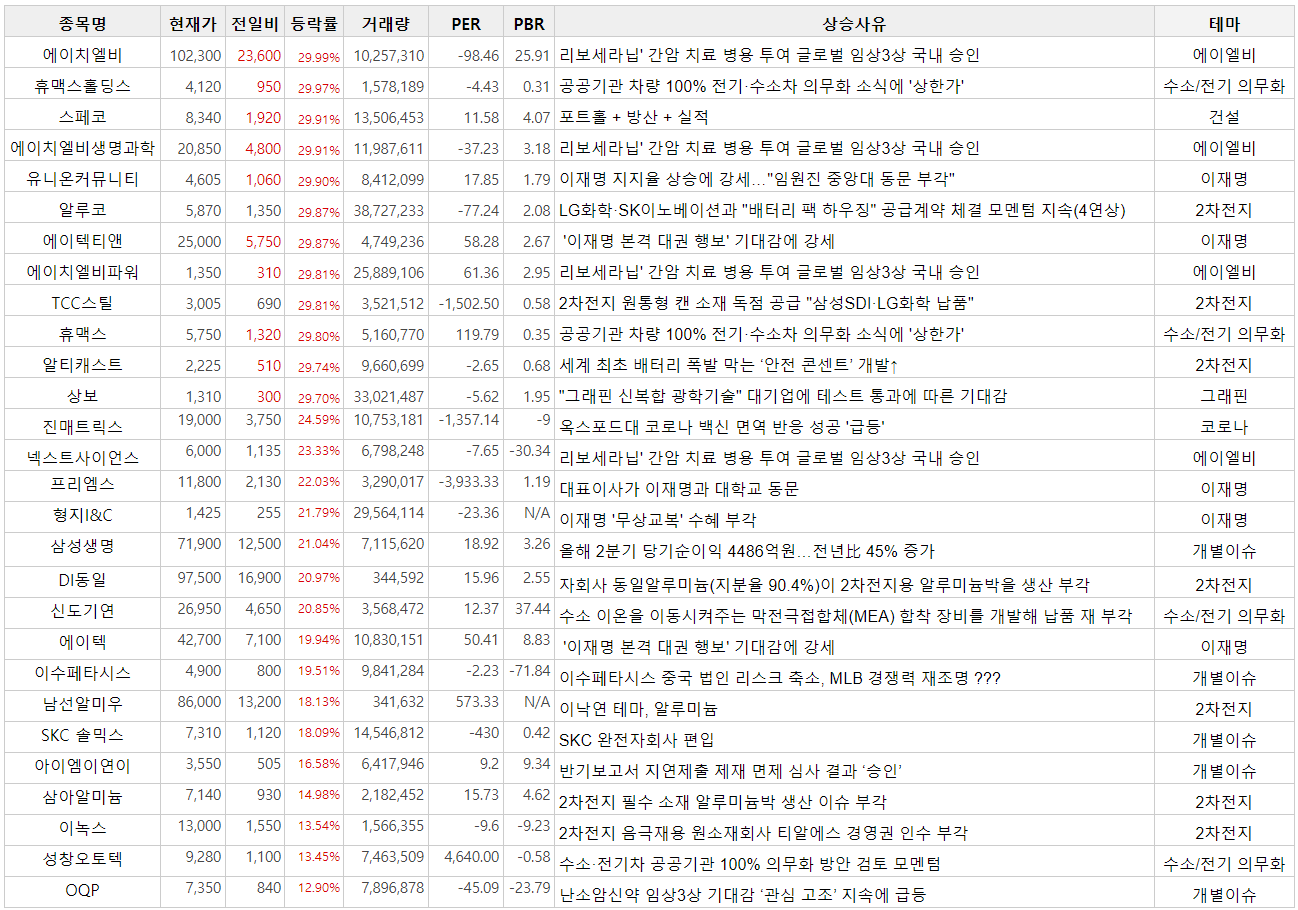Click 등락률 29.97% in 휴맥스홀딩스 row

[x=319, y=87]
